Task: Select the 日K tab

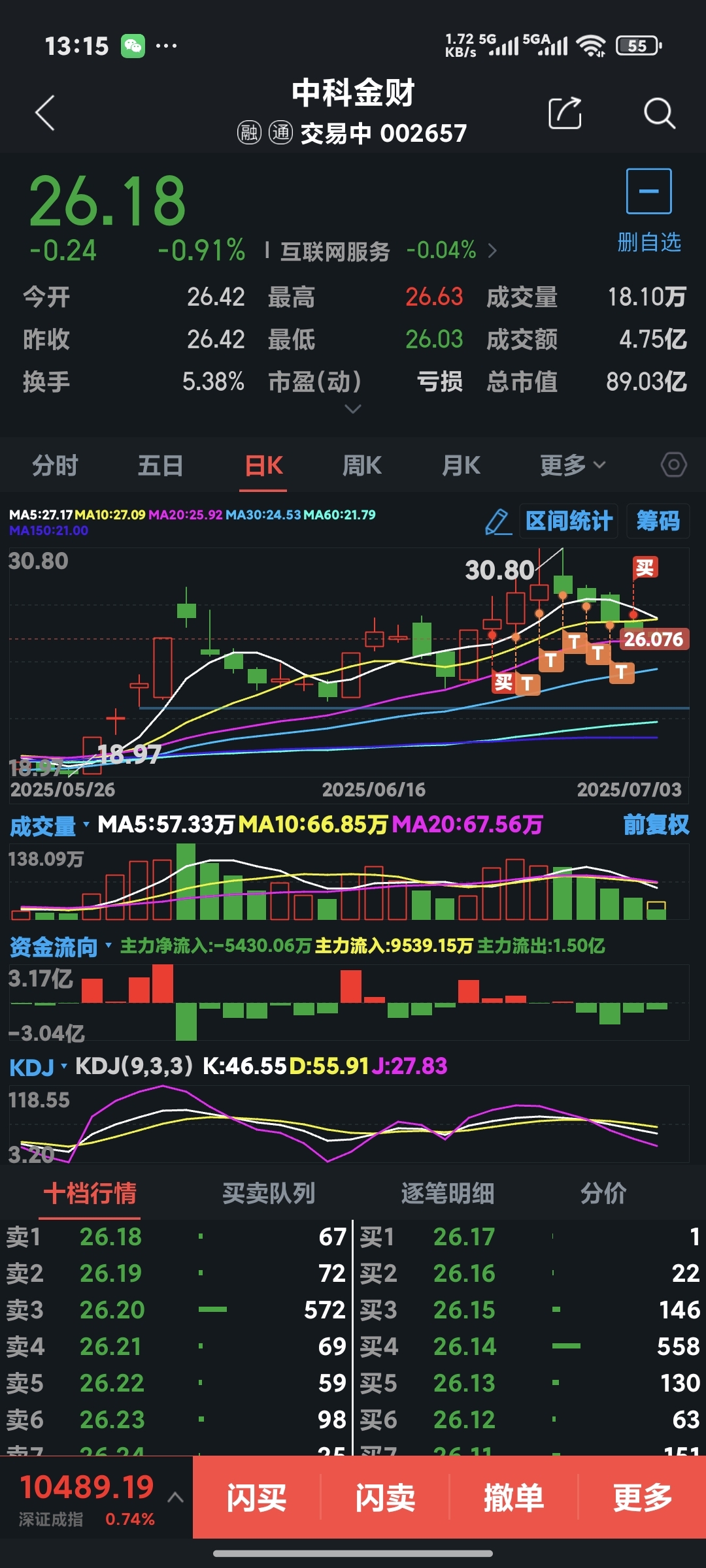Action: [263, 465]
